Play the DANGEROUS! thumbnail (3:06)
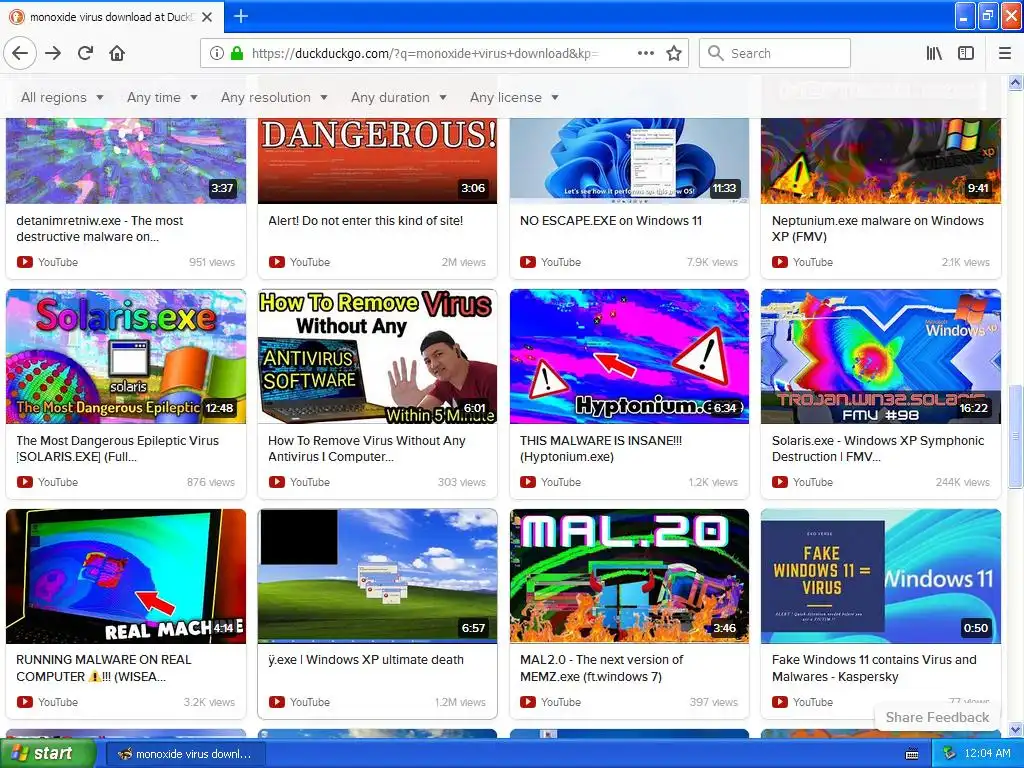The height and width of the screenshot is (768, 1024). click(x=377, y=161)
